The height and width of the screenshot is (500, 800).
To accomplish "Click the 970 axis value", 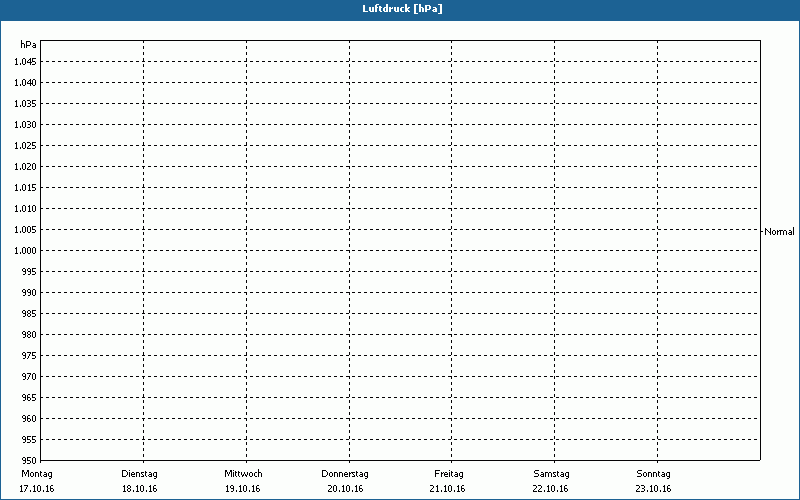I will tap(29, 377).
